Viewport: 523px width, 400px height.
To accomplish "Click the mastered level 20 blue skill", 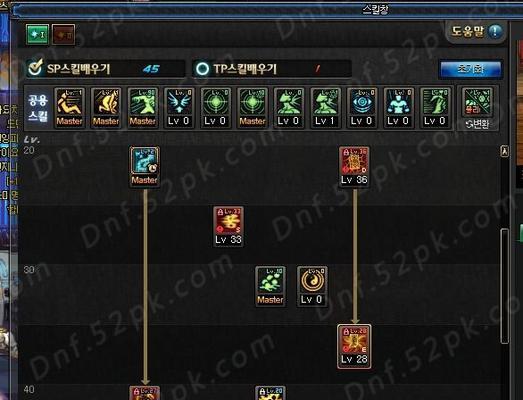I will pos(144,166).
